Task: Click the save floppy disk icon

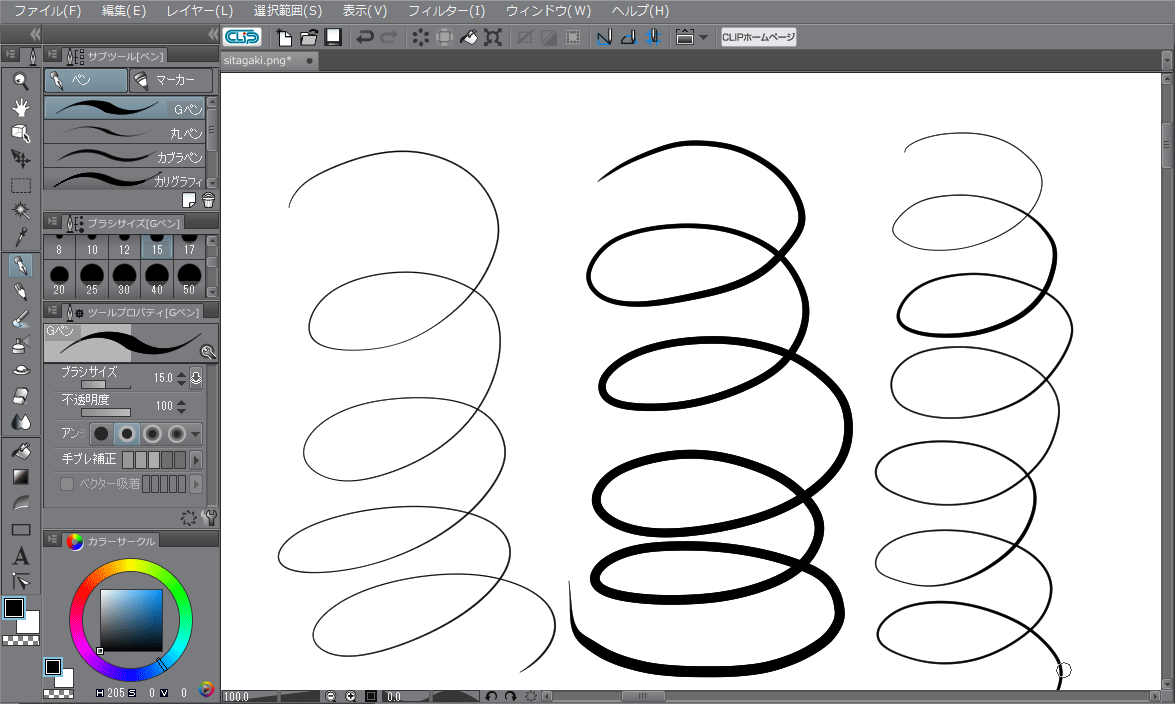Action: [x=333, y=37]
